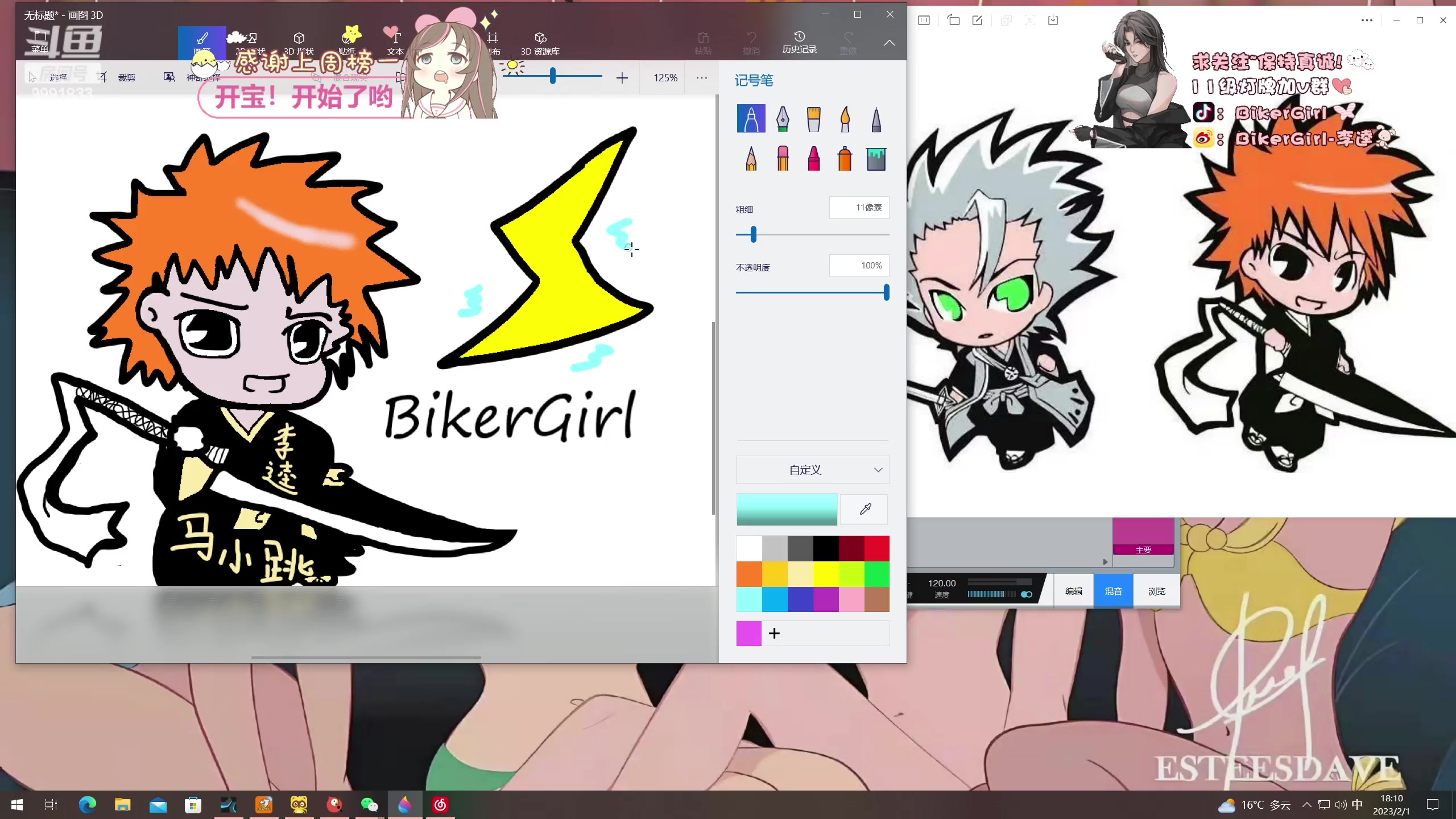Click the opacity 100% field

tap(859, 266)
